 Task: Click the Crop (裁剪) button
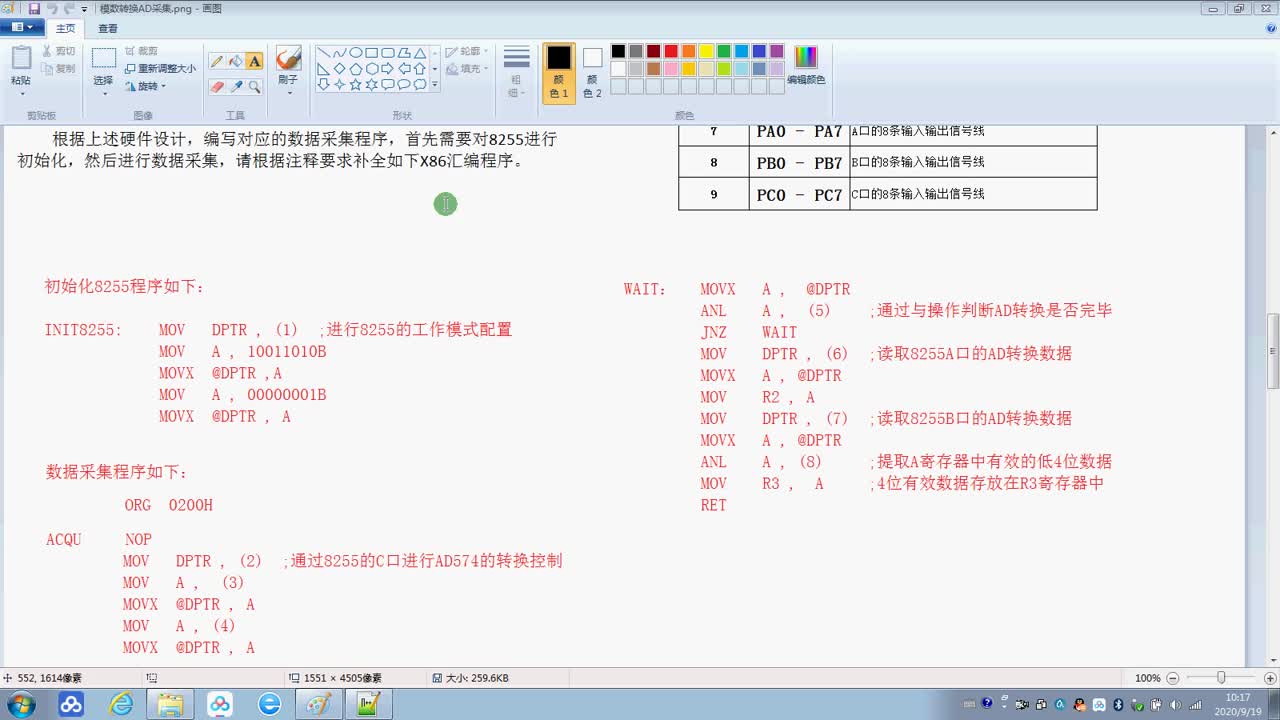141,51
